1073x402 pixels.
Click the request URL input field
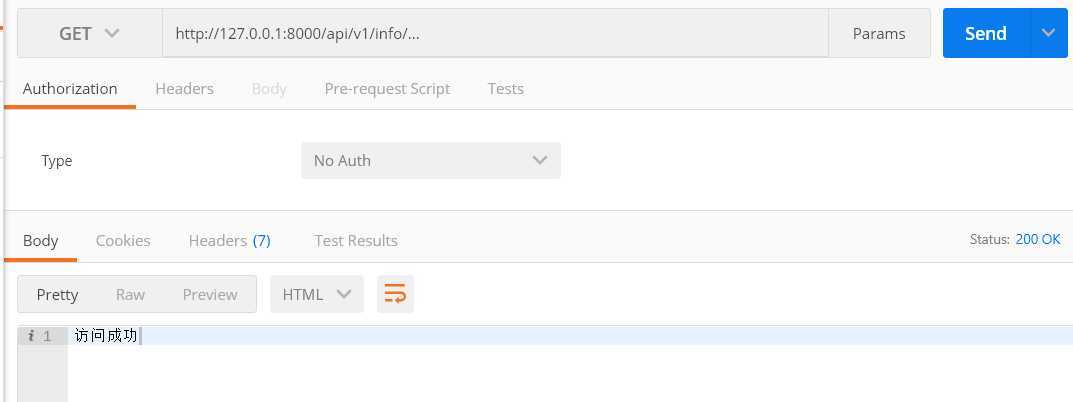495,33
